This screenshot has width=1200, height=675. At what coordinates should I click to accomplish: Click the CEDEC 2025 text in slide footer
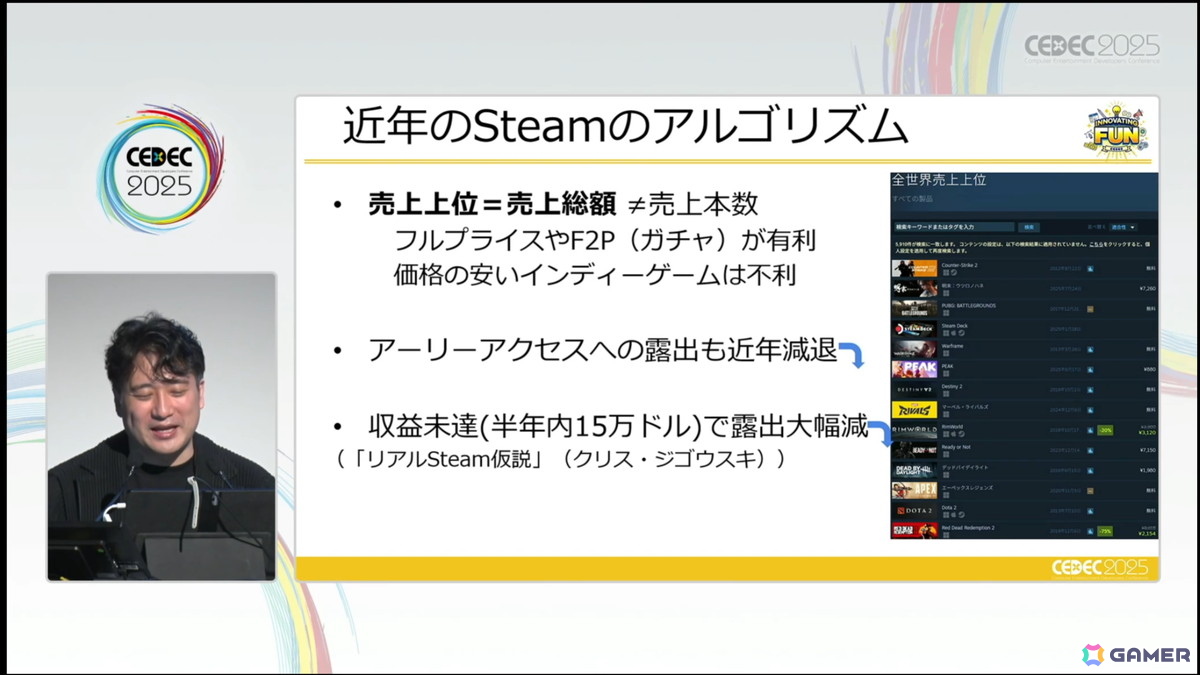pyautogui.click(x=1102, y=569)
